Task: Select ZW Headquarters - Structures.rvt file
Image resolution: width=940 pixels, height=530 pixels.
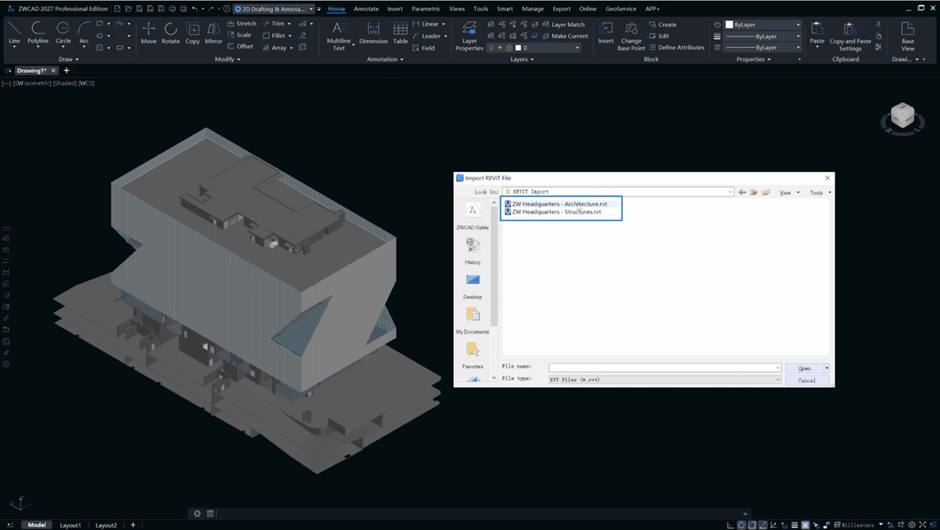Action: click(553, 212)
